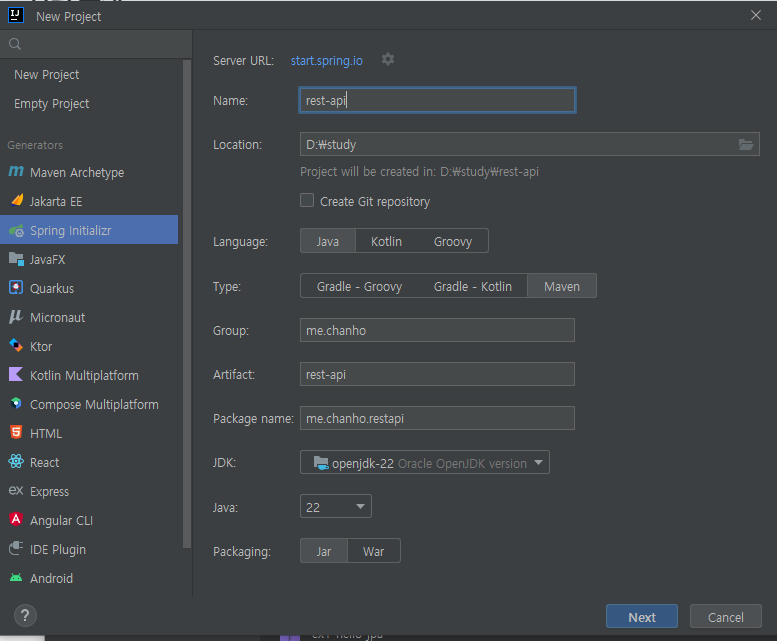Open the start.spring.io server link
This screenshot has height=641, width=777.
pyautogui.click(x=327, y=60)
